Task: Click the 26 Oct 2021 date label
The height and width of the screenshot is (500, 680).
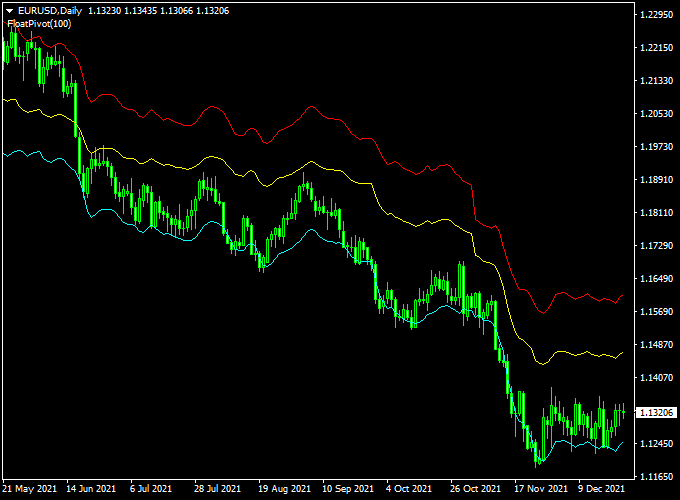Action: click(x=475, y=489)
